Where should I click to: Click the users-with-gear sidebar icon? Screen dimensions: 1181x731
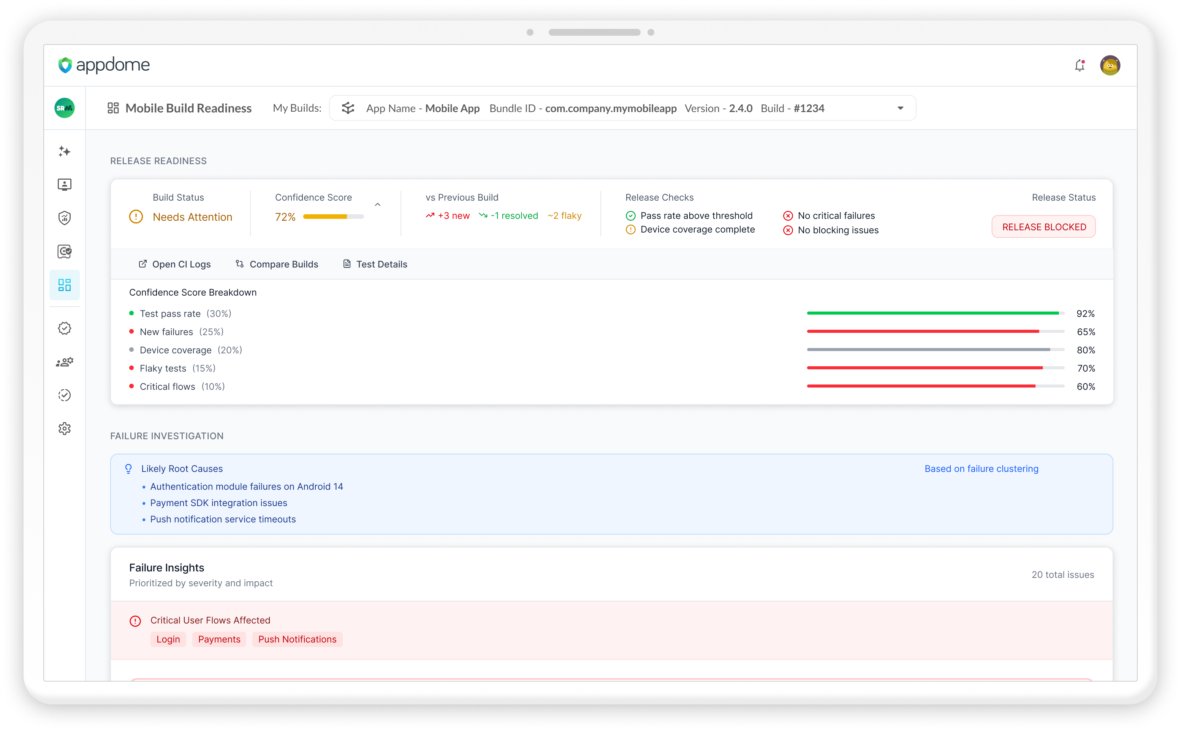(x=64, y=362)
